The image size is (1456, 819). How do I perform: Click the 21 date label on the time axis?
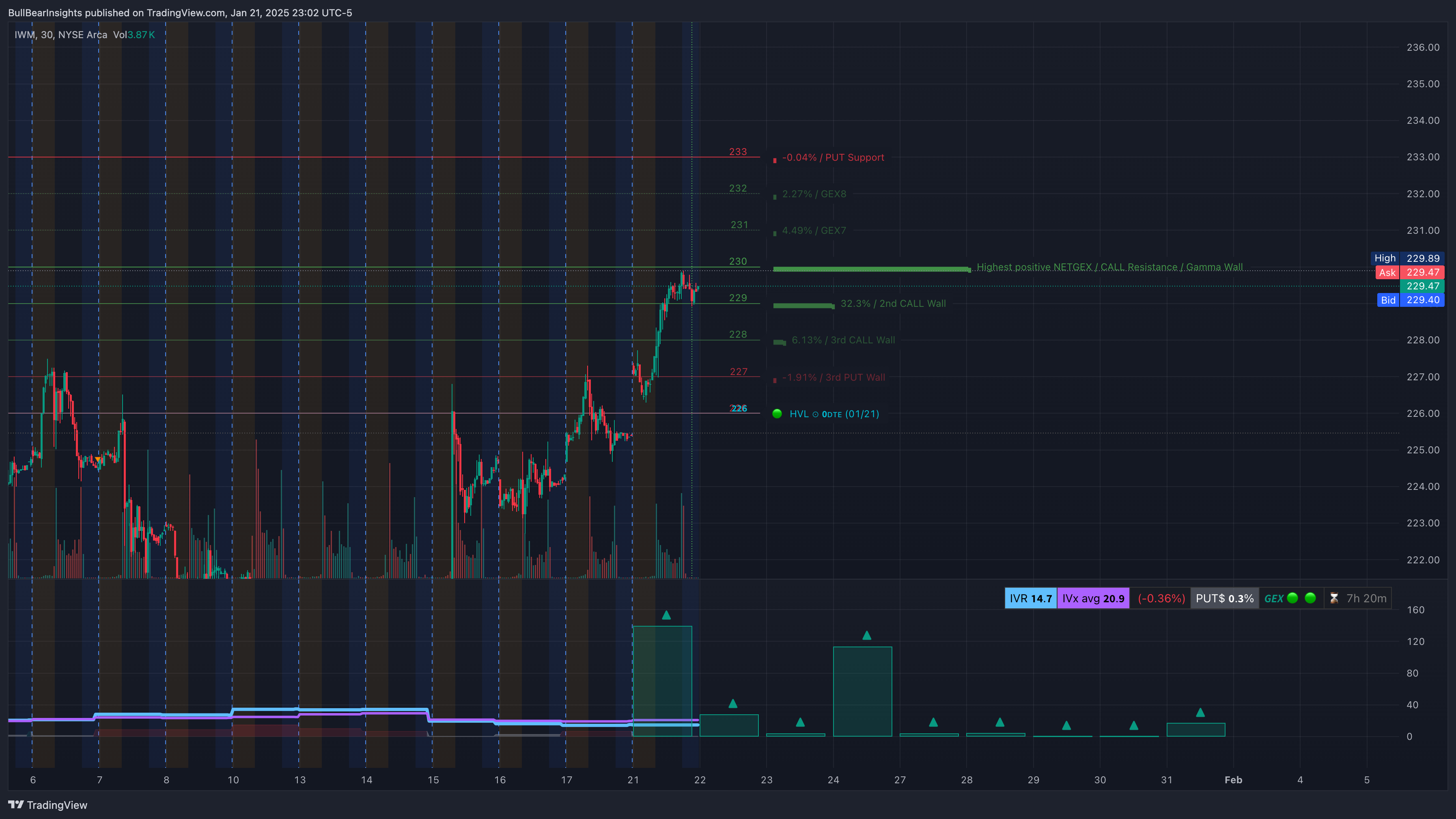(633, 780)
